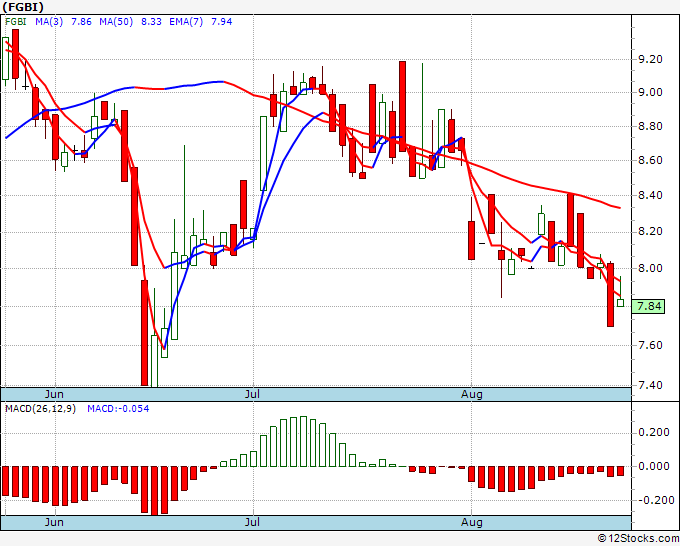Screen dimensions: 680x546
Task: Click Aug on the price chart time axis
Action: (471, 394)
